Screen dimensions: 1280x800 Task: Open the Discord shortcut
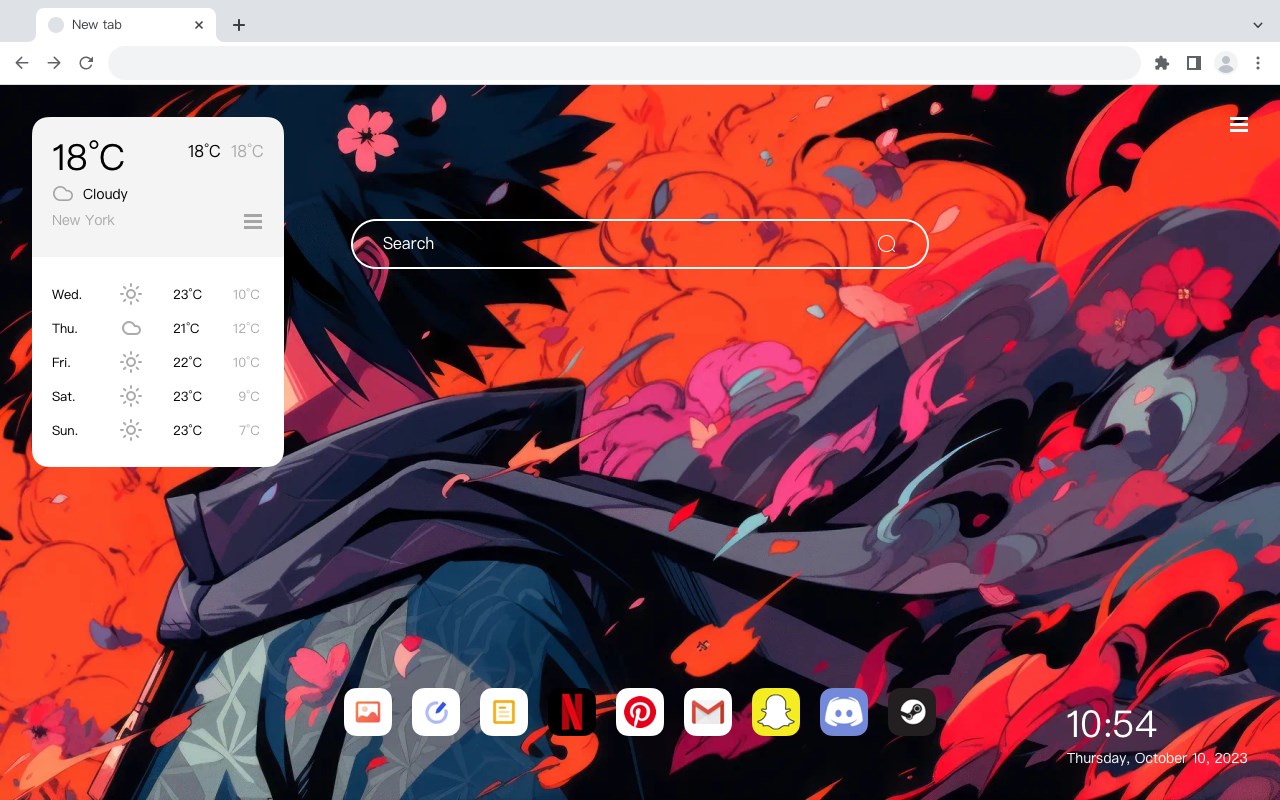(844, 712)
